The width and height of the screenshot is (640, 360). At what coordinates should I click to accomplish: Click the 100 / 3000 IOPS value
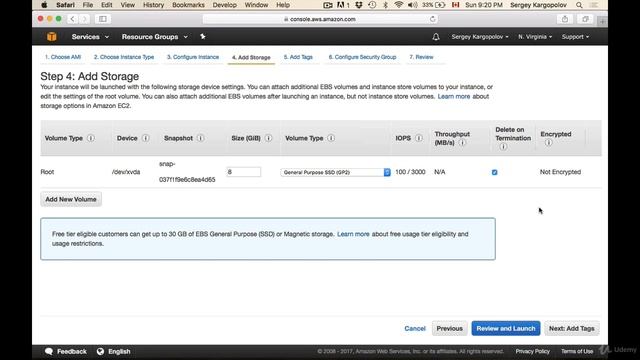410,172
